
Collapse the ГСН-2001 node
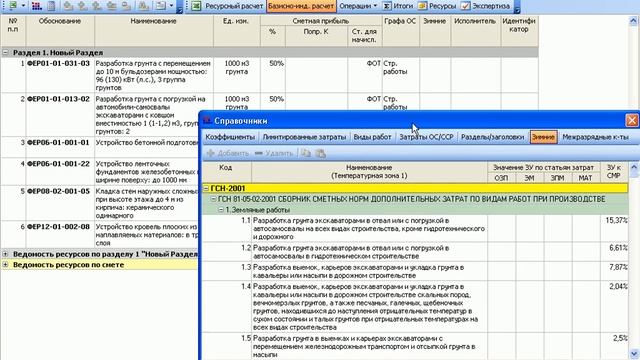pyautogui.click(x=206, y=188)
